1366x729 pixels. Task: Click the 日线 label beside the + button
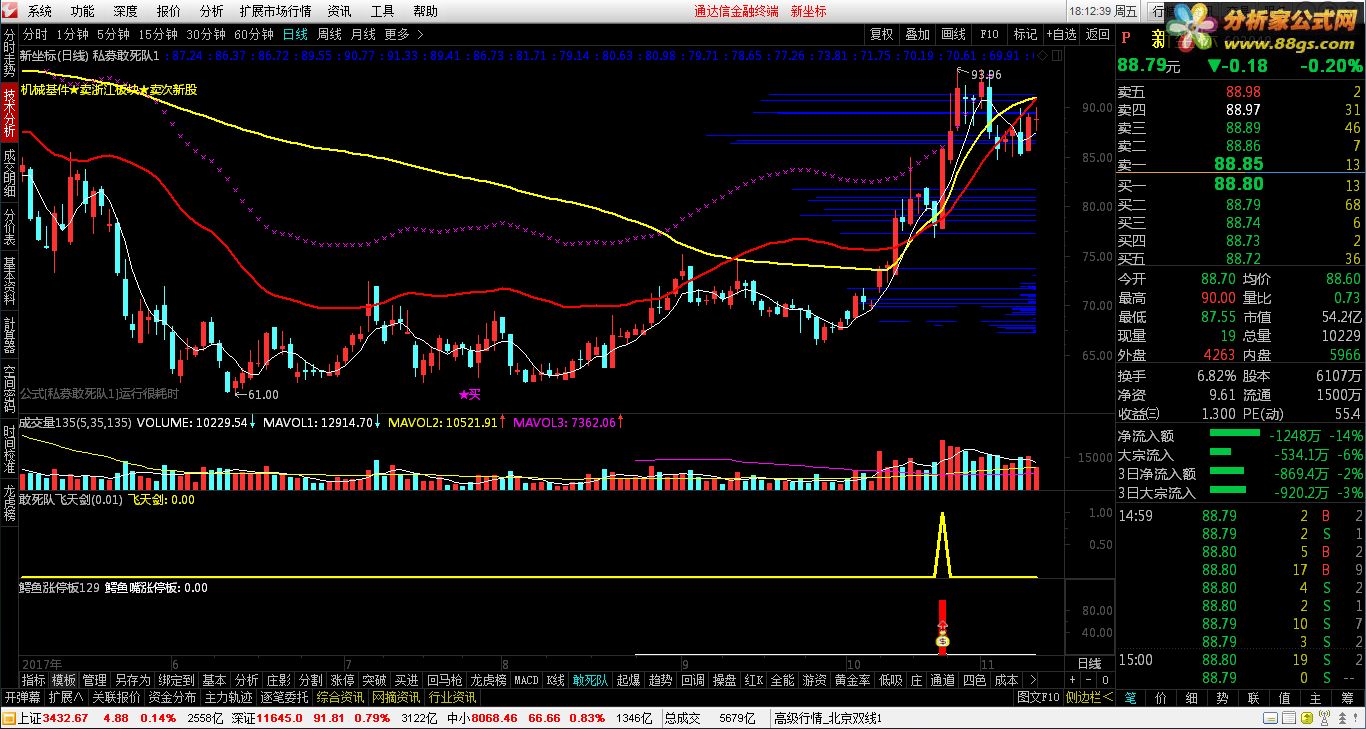pos(1088,663)
